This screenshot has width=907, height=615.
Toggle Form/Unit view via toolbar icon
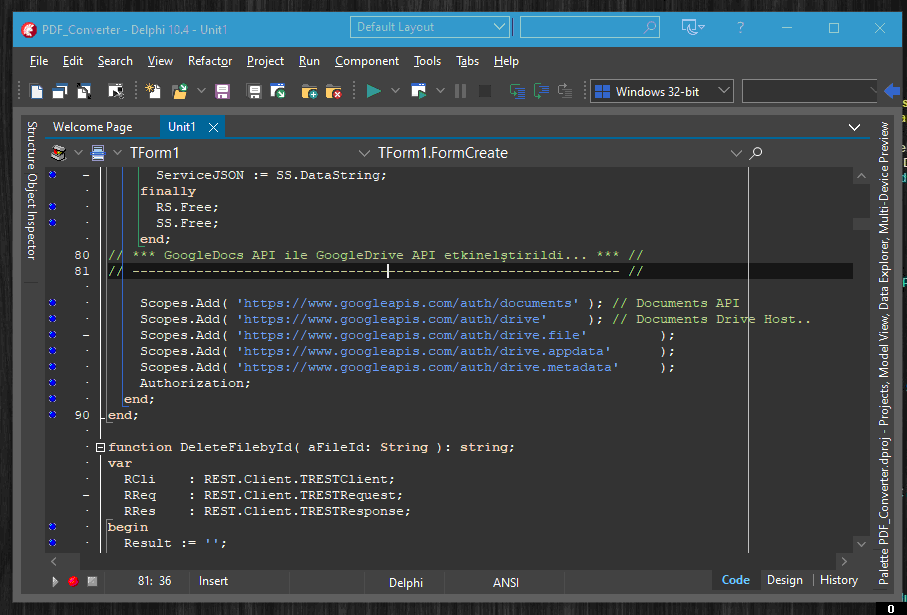tap(84, 91)
